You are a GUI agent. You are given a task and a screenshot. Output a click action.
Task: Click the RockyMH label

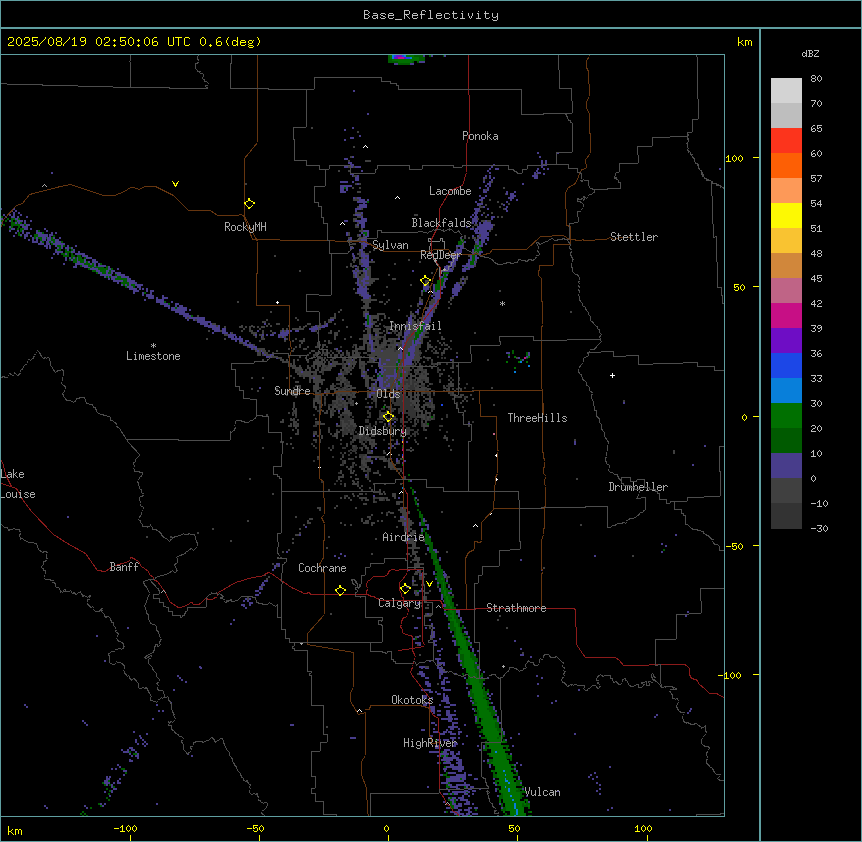pyautogui.click(x=245, y=227)
